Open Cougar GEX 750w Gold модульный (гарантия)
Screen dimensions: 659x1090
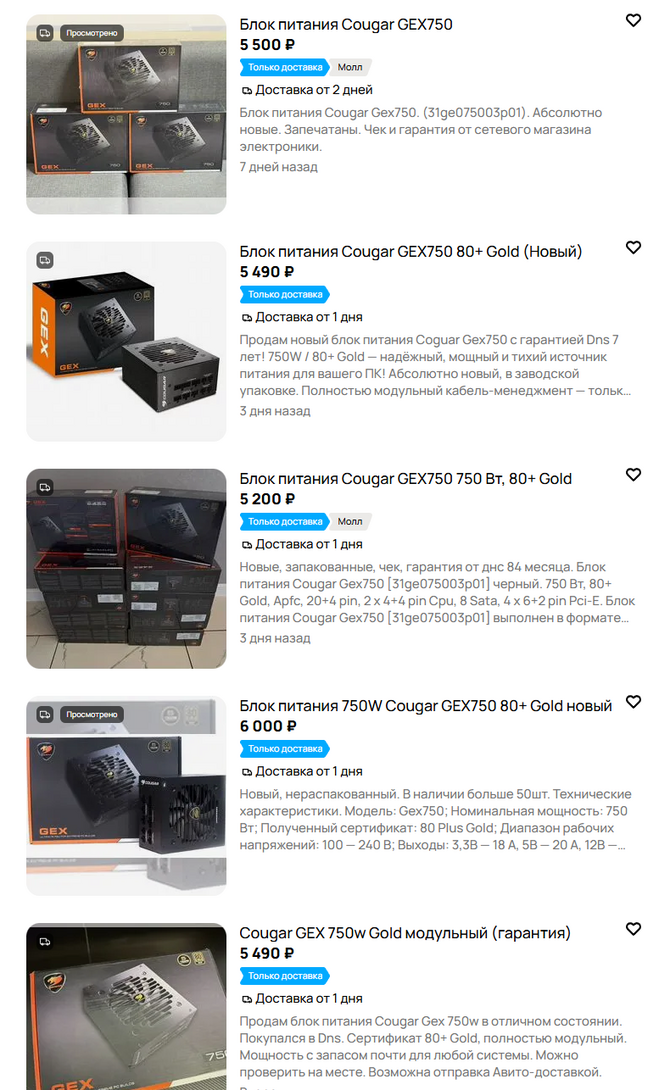(x=405, y=933)
